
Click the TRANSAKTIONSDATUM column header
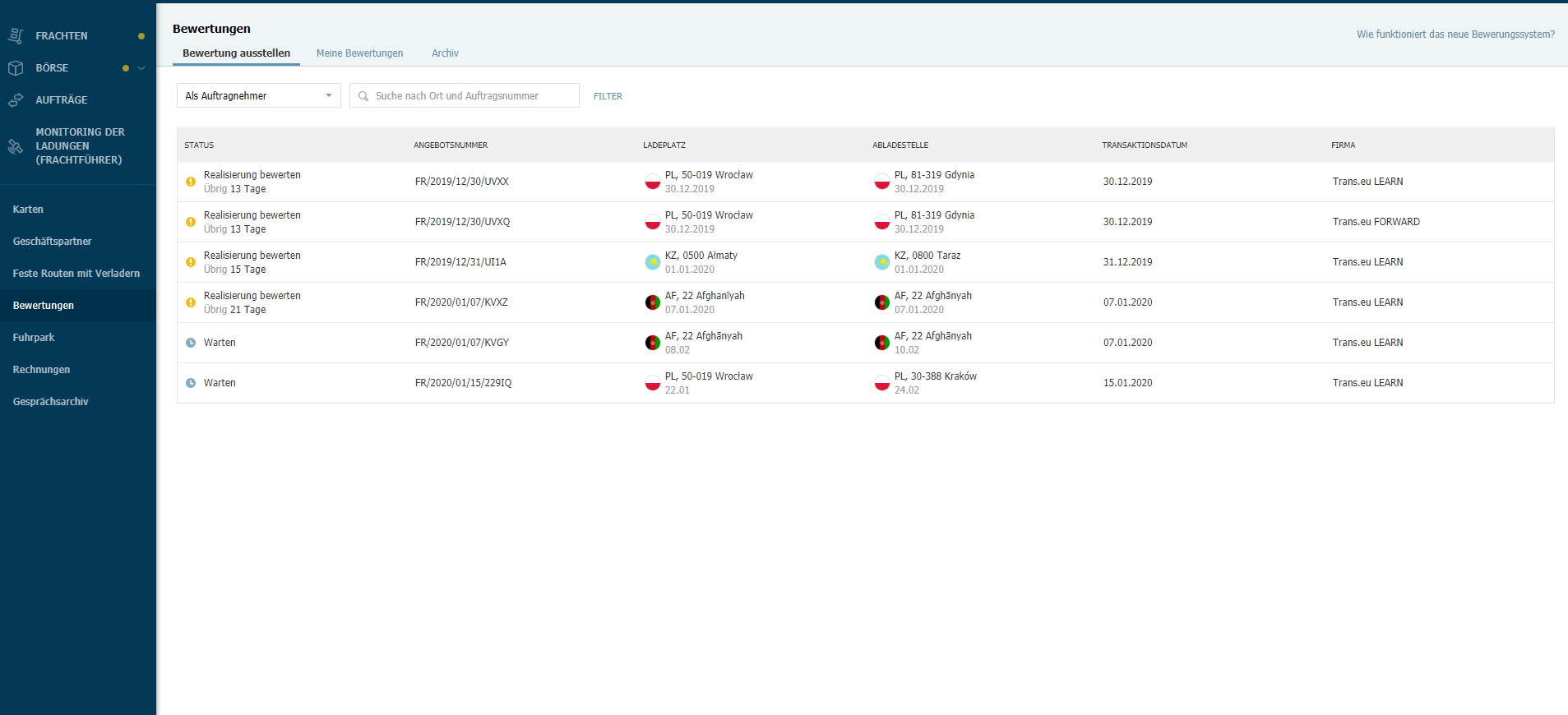1145,145
